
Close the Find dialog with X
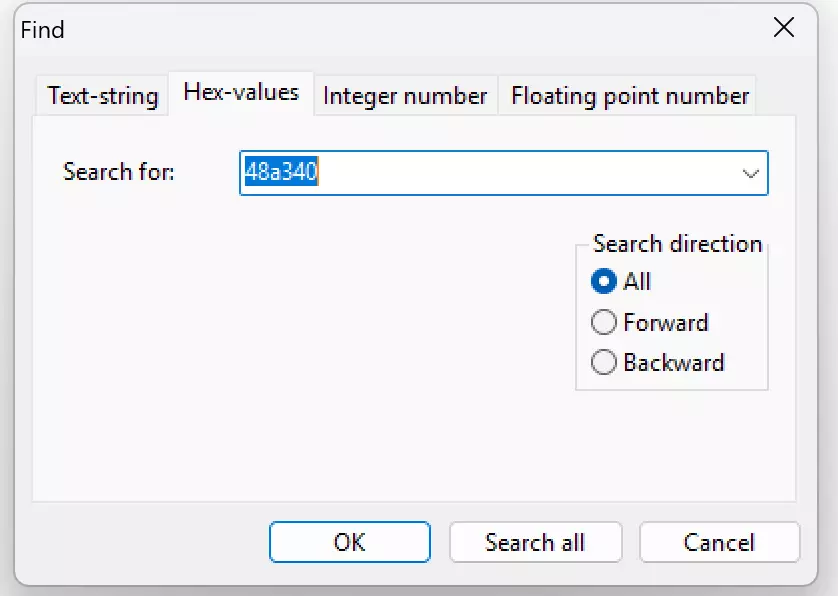click(784, 28)
